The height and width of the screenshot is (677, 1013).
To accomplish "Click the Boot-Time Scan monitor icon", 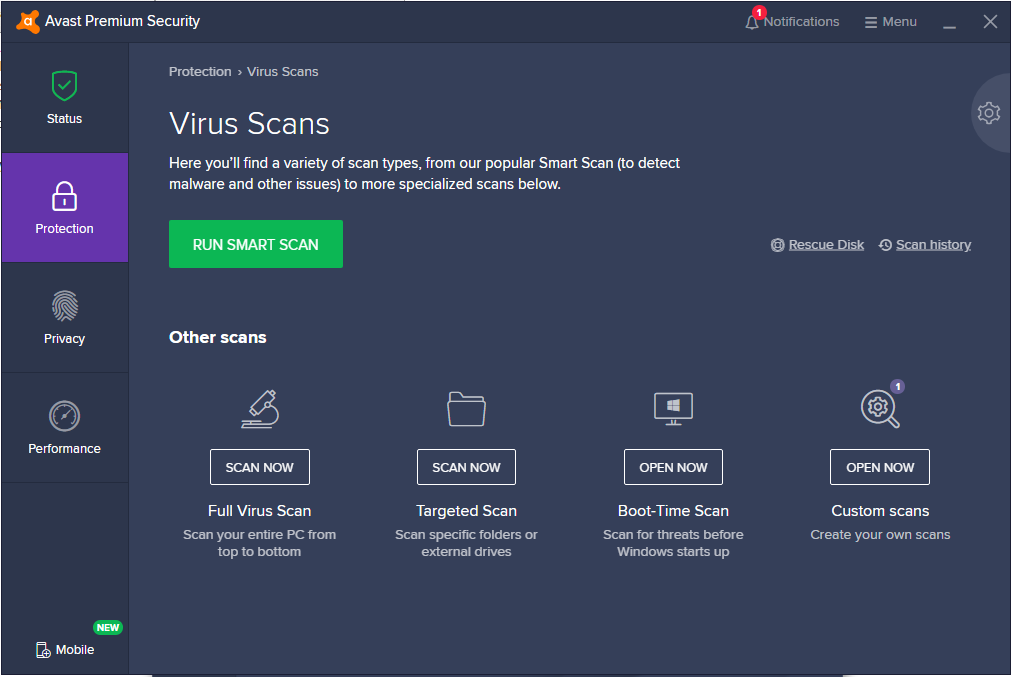I will 673,409.
